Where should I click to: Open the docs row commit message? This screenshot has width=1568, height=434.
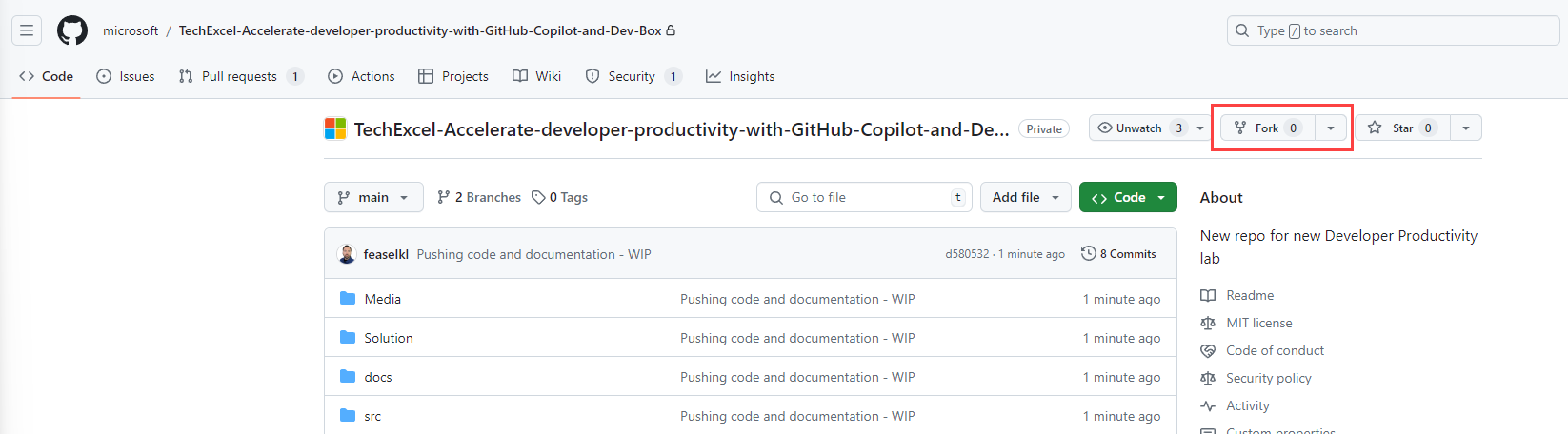tap(797, 377)
